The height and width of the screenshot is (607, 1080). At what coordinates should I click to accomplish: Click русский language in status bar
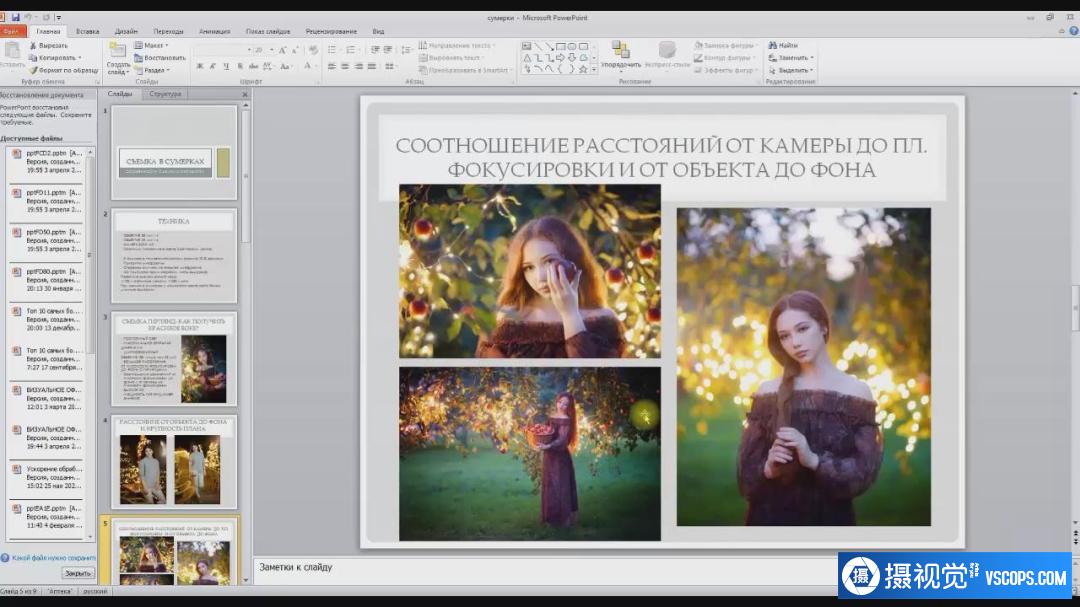(x=95, y=591)
